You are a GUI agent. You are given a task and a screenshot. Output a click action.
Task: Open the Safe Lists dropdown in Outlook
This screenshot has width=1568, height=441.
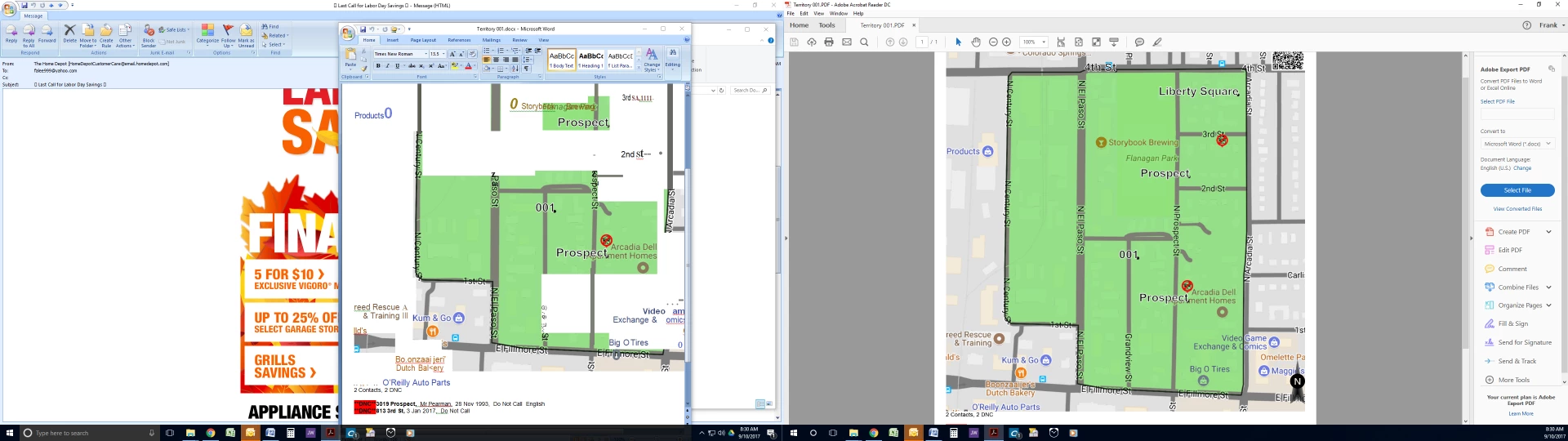173,30
